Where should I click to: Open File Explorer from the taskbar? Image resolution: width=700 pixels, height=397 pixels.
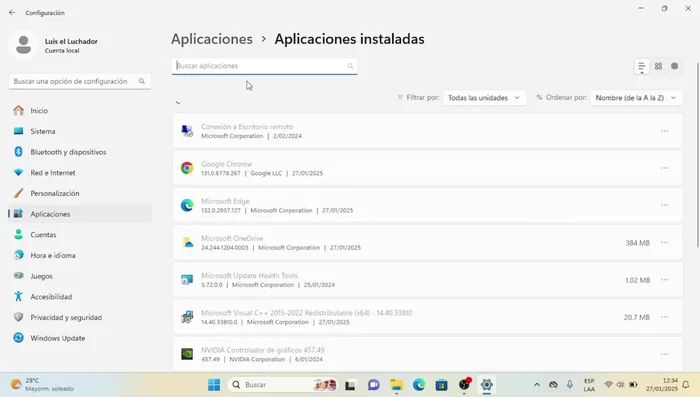pos(396,384)
